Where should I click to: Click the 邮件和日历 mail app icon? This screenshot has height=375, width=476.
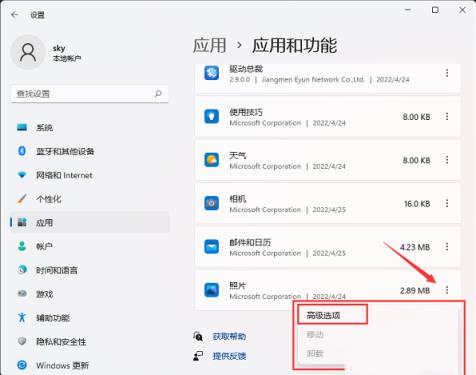click(212, 247)
